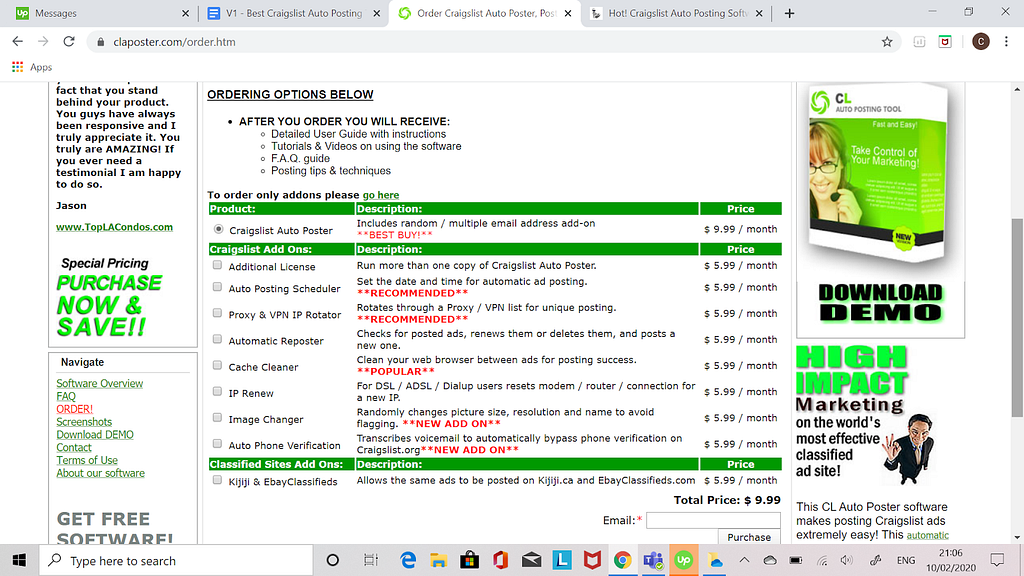Open Software Overview navigation link
This screenshot has height=576, width=1024.
[99, 383]
